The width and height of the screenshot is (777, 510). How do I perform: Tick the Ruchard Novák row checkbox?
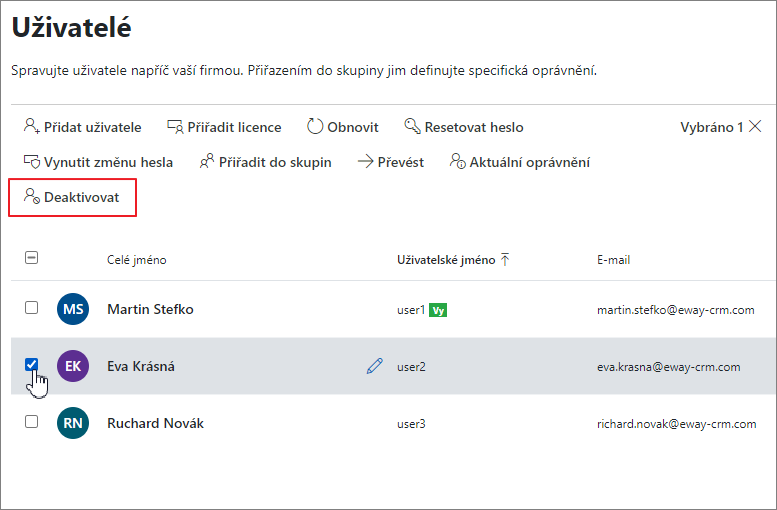point(31,422)
